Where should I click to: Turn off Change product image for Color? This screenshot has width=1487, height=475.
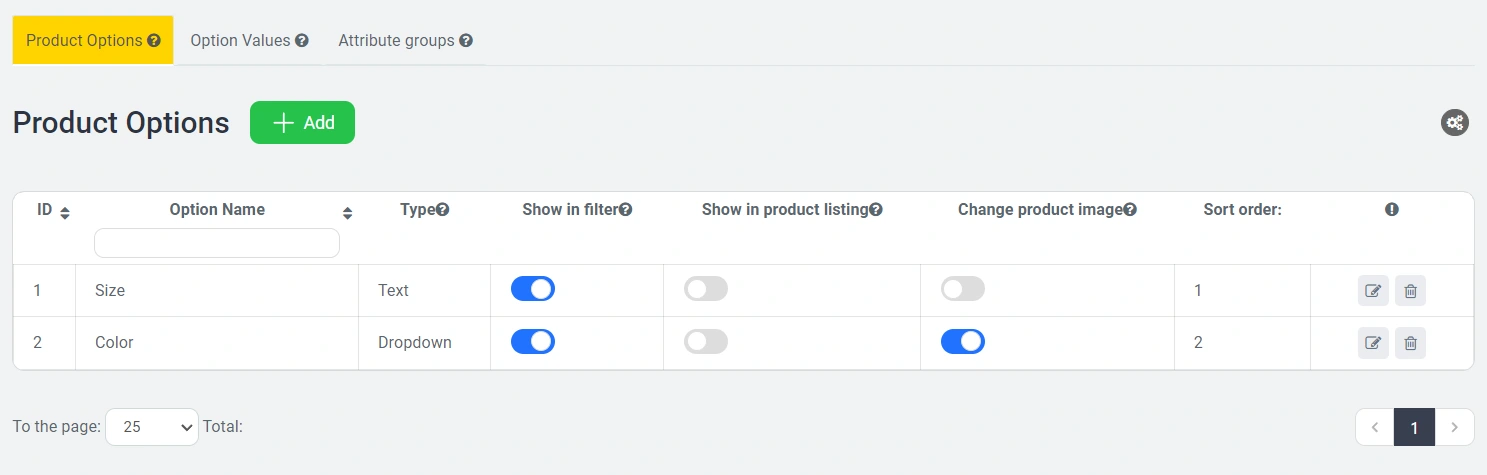(963, 342)
